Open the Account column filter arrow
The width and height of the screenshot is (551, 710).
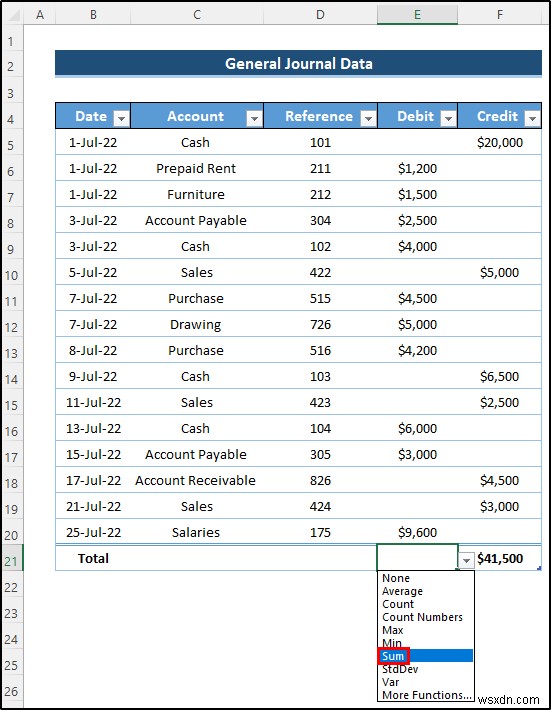pos(254,119)
